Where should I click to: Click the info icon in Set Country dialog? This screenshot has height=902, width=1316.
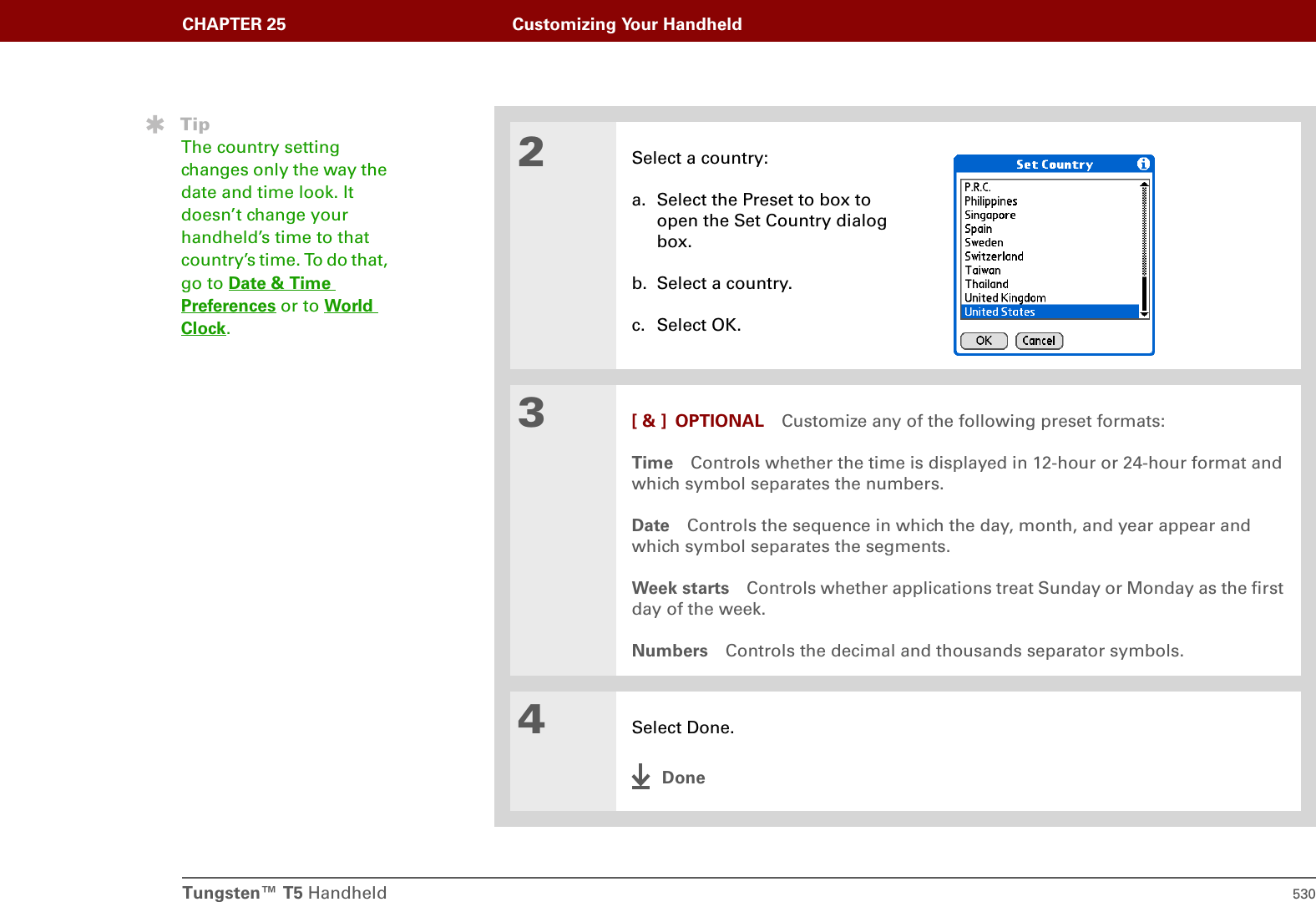click(x=1143, y=164)
